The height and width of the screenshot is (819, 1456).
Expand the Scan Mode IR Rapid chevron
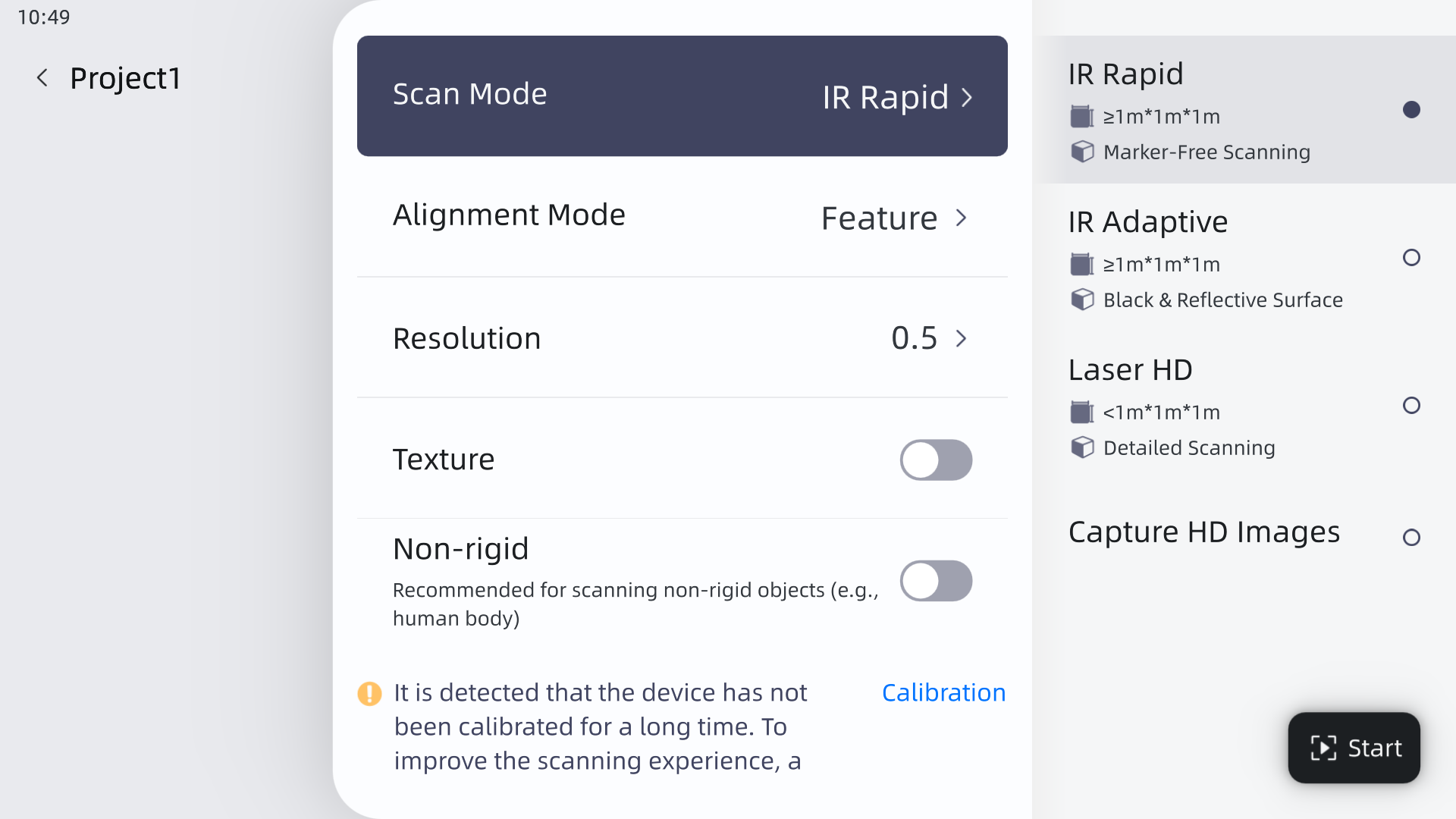(967, 97)
